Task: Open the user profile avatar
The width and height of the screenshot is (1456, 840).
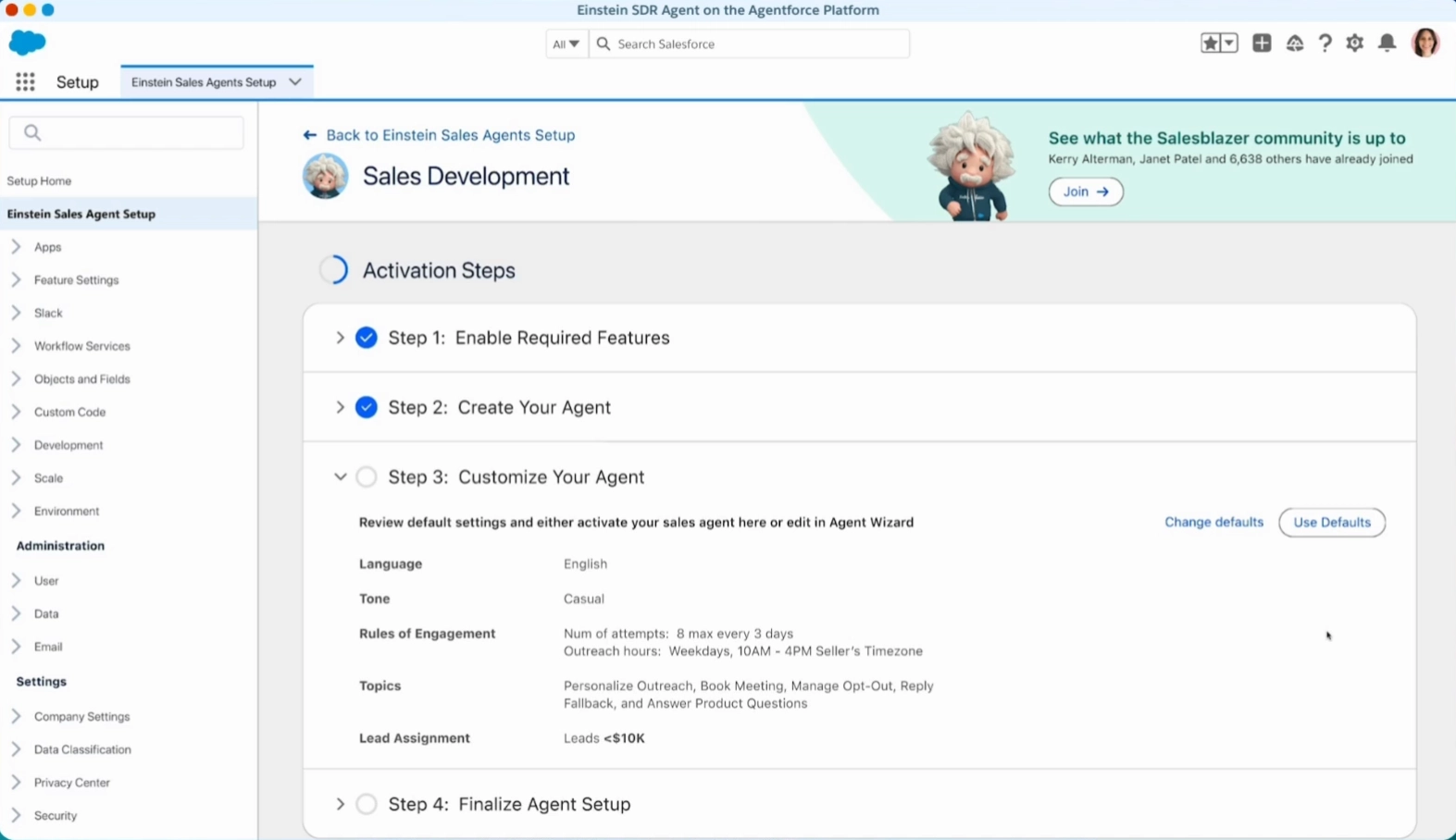Action: (x=1425, y=43)
